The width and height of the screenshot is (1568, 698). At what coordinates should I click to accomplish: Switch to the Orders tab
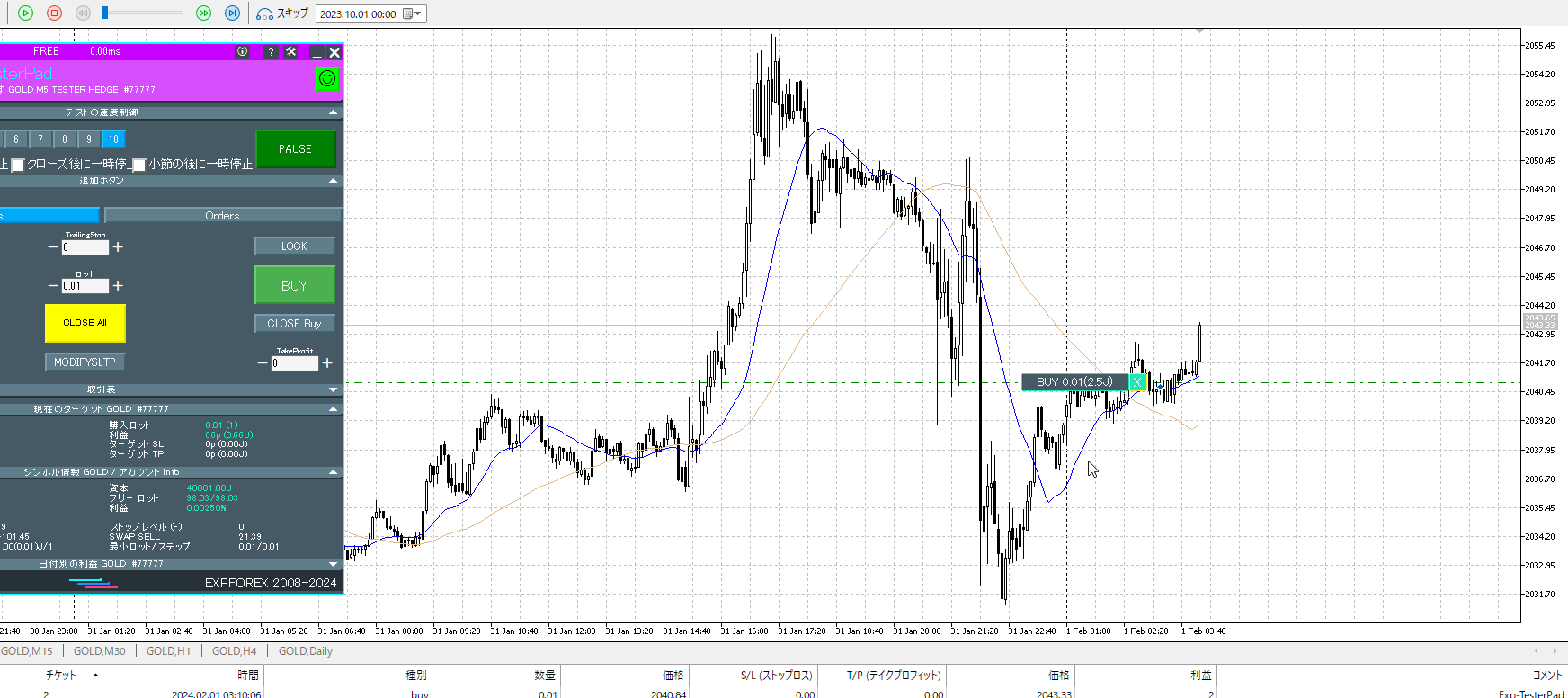coord(222,216)
